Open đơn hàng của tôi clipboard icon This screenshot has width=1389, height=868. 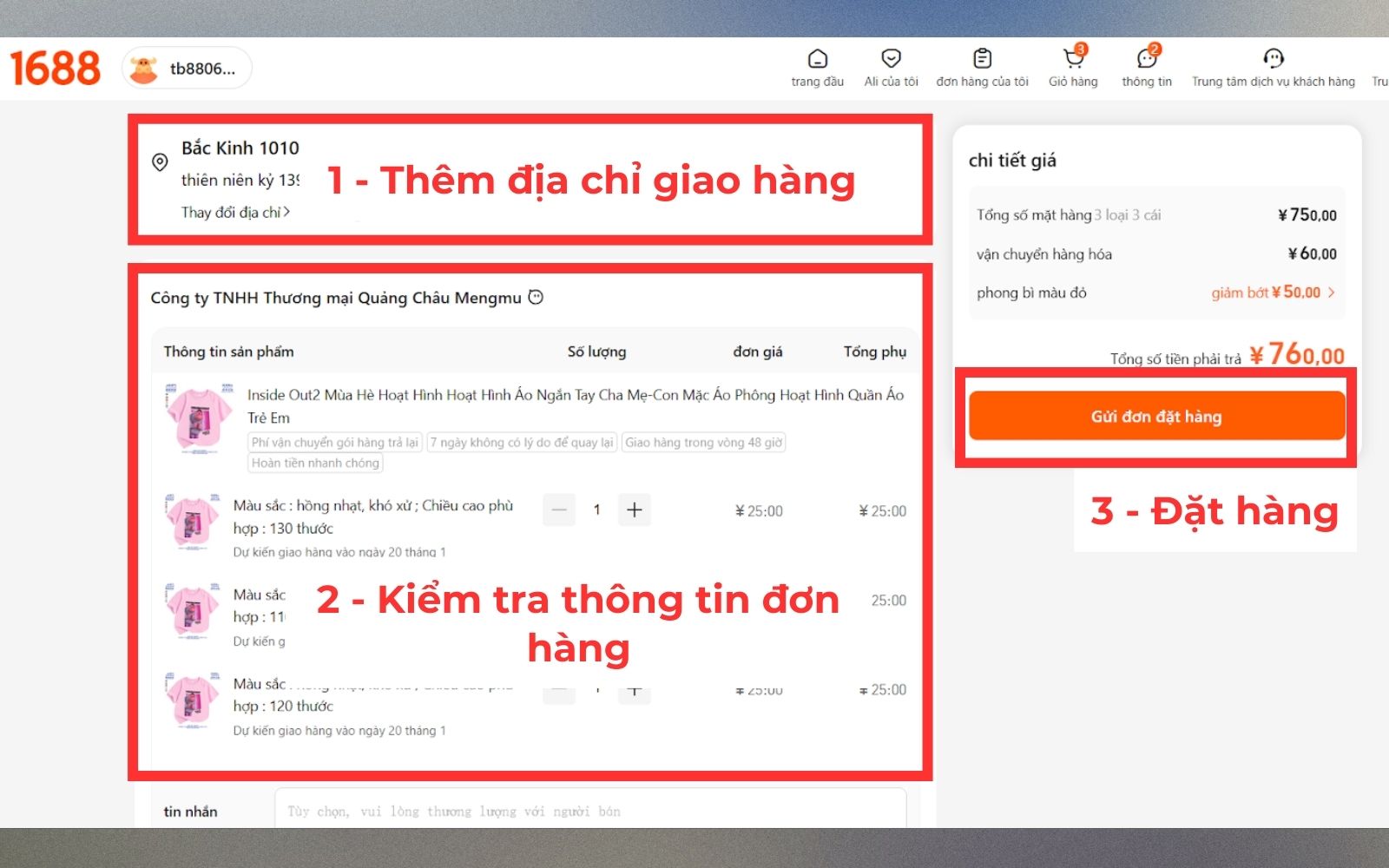[x=982, y=59]
